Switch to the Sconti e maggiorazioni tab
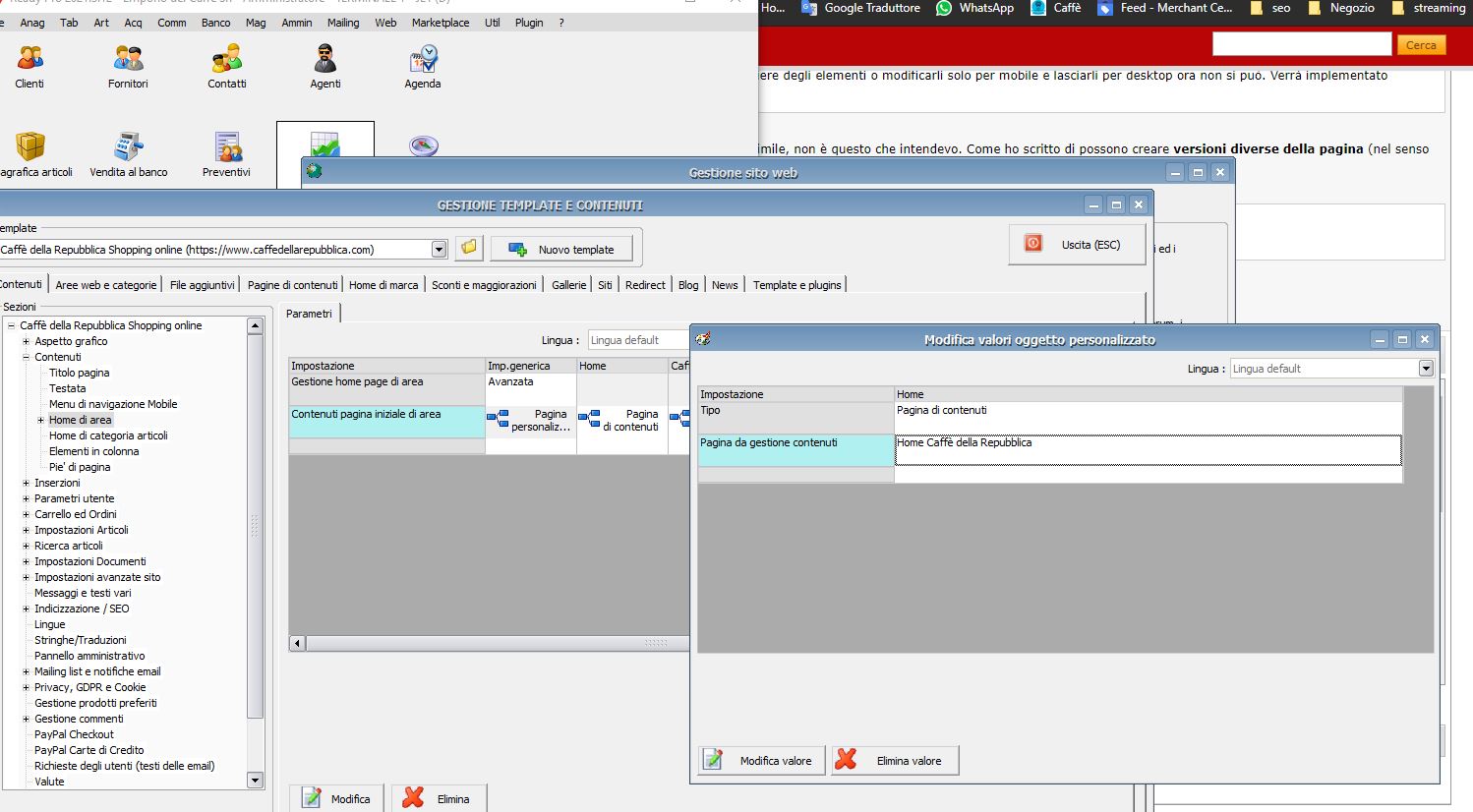 (x=484, y=285)
